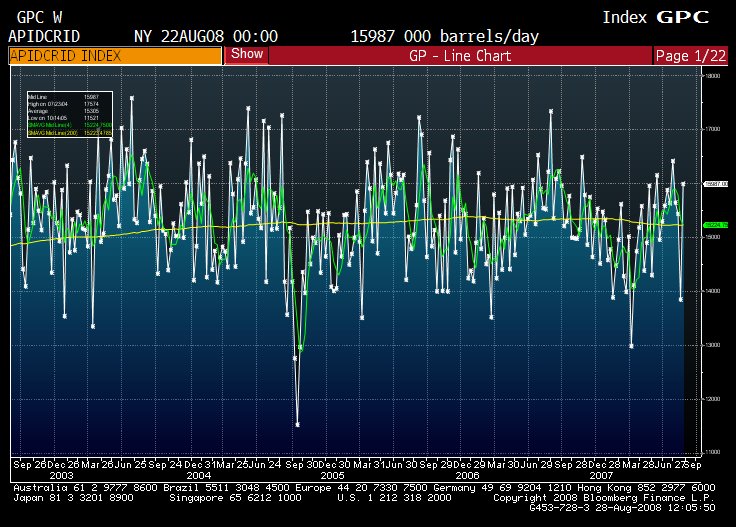Click the Sep 30 date axis label
The height and width of the screenshot is (527, 736).
302,465
